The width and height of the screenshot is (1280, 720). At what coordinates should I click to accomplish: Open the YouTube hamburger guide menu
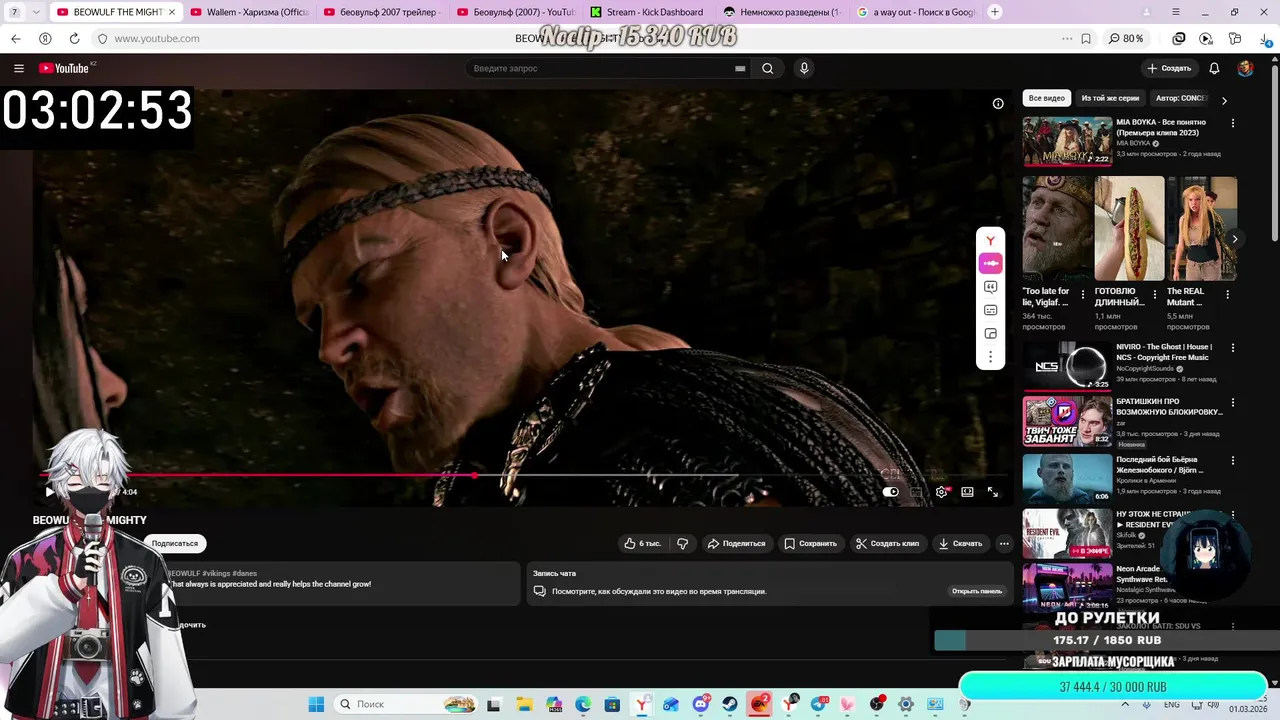coord(19,68)
